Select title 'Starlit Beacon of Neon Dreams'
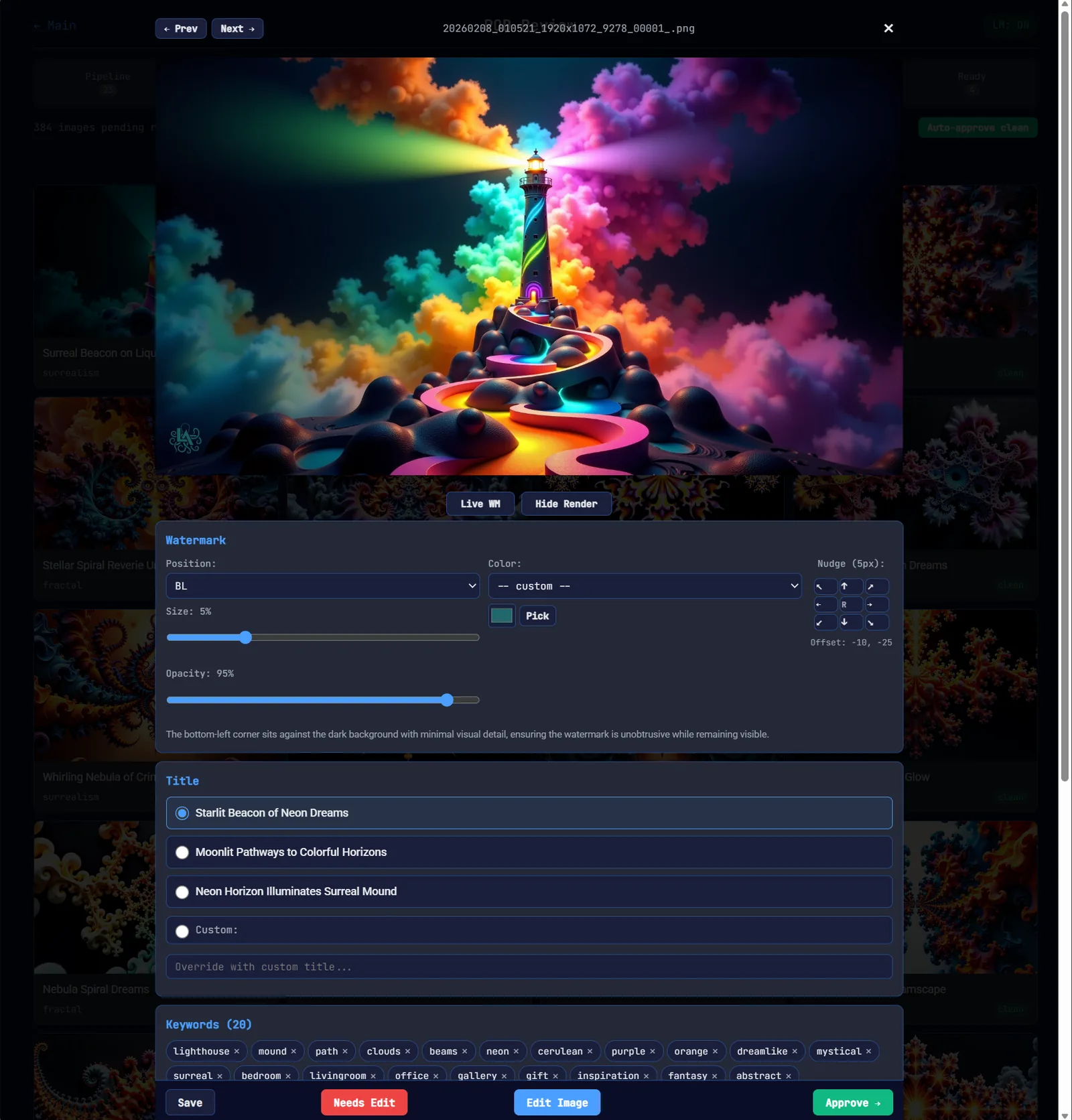Viewport: 1072px width, 1120px height. 529,813
